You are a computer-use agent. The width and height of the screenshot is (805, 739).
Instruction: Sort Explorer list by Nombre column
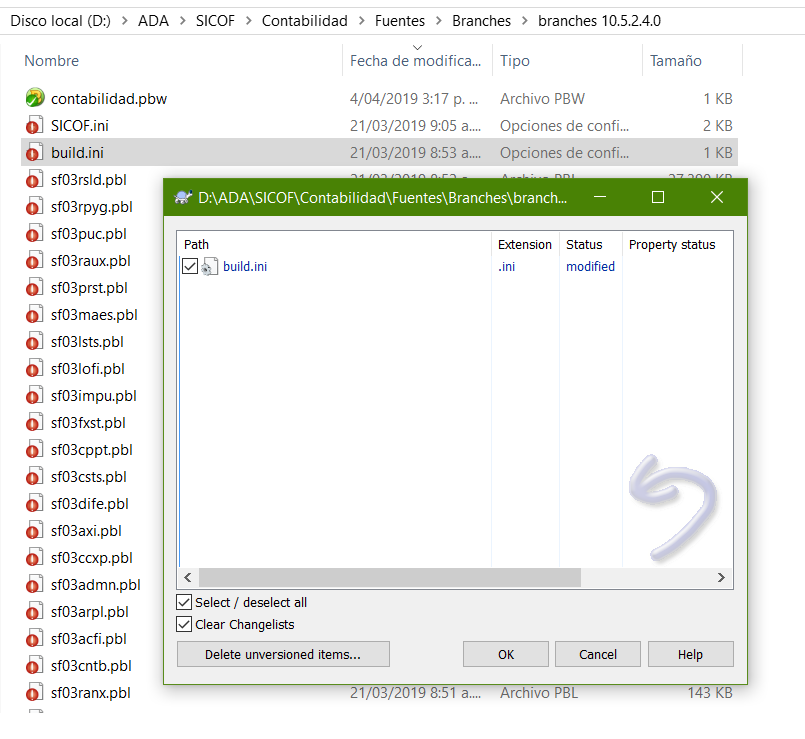point(181,61)
